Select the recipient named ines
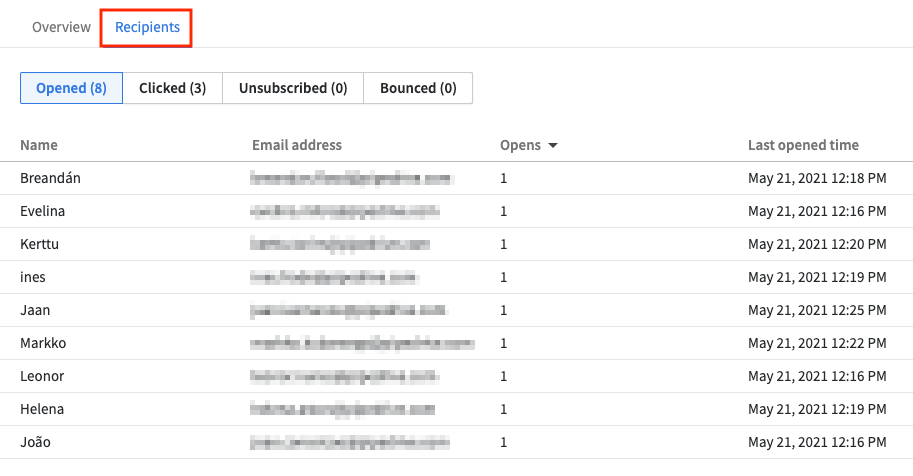Viewport: 913px width, 476px height. point(33,277)
